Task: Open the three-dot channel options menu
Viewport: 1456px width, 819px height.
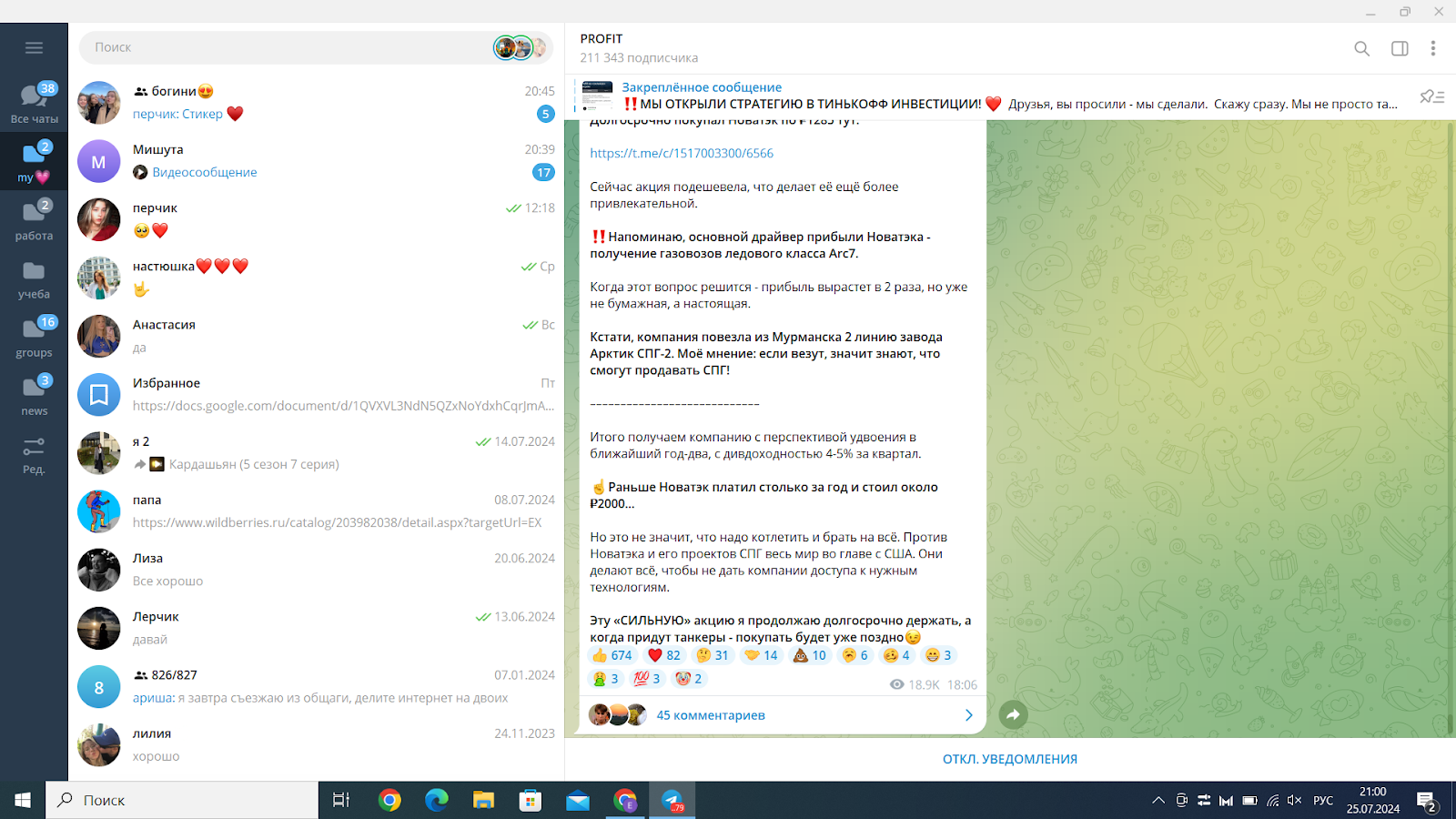Action: pos(1432,48)
